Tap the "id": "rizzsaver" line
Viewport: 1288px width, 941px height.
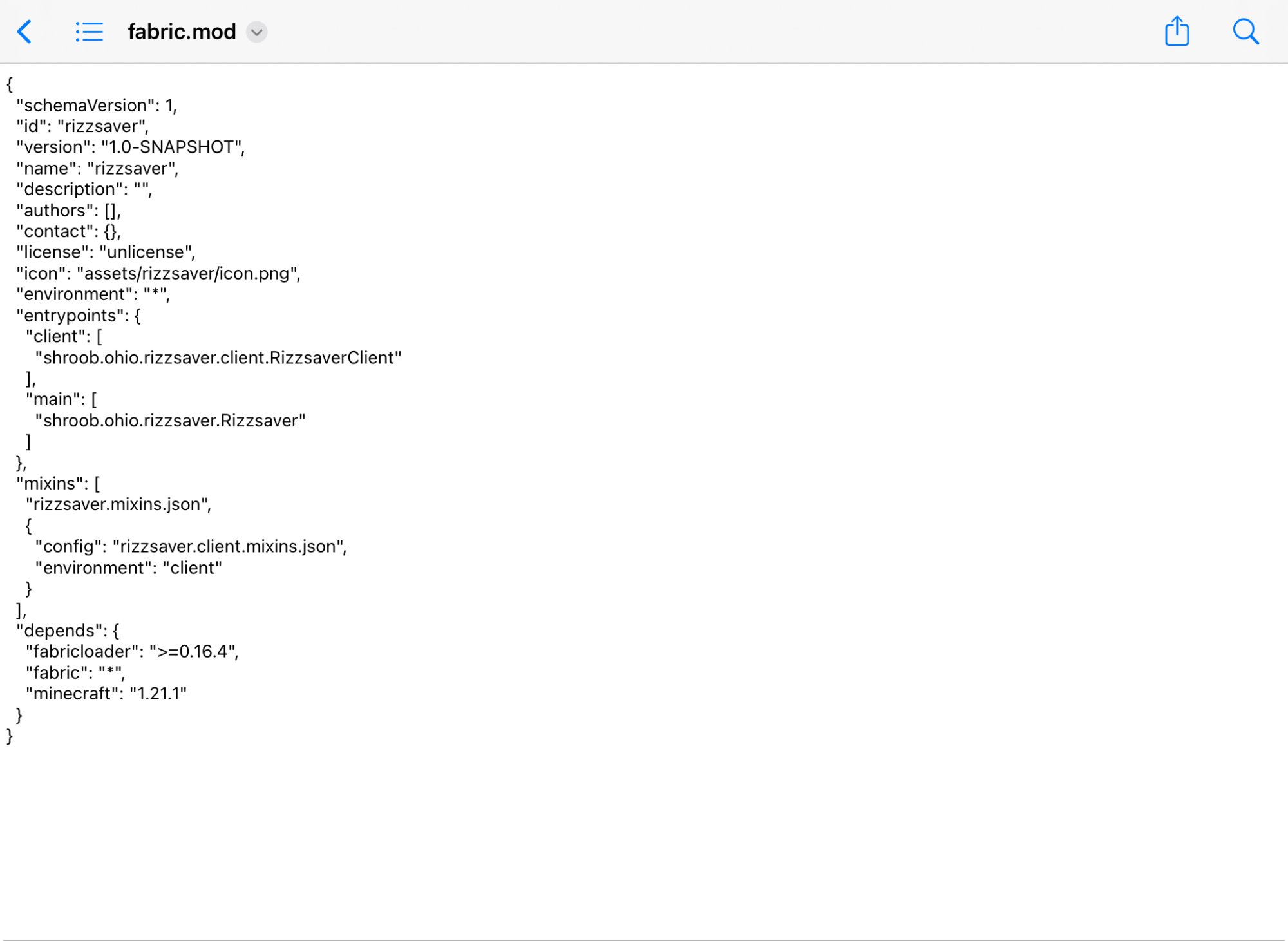click(82, 126)
